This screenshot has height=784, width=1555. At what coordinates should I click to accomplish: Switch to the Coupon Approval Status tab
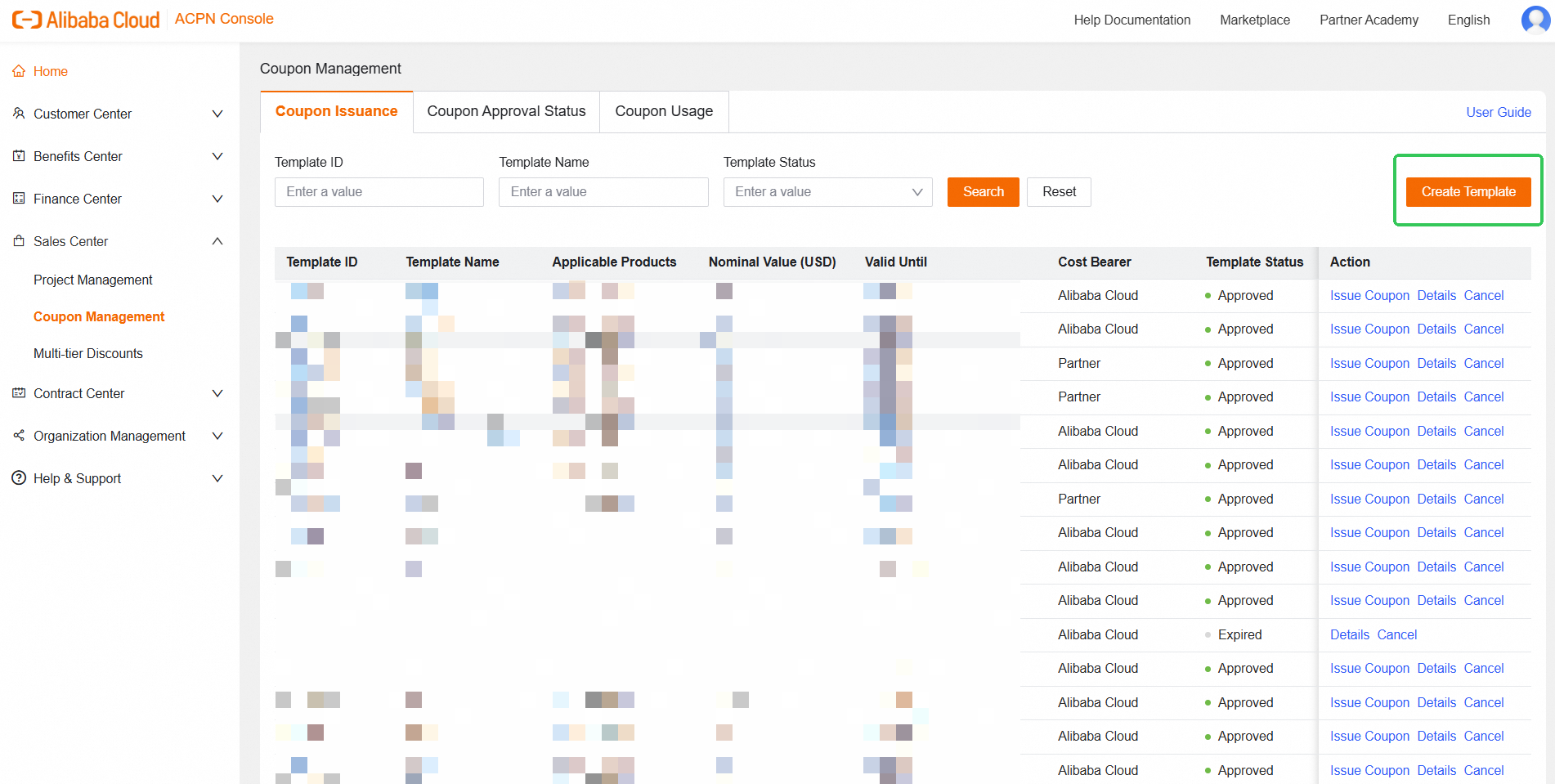pyautogui.click(x=506, y=111)
